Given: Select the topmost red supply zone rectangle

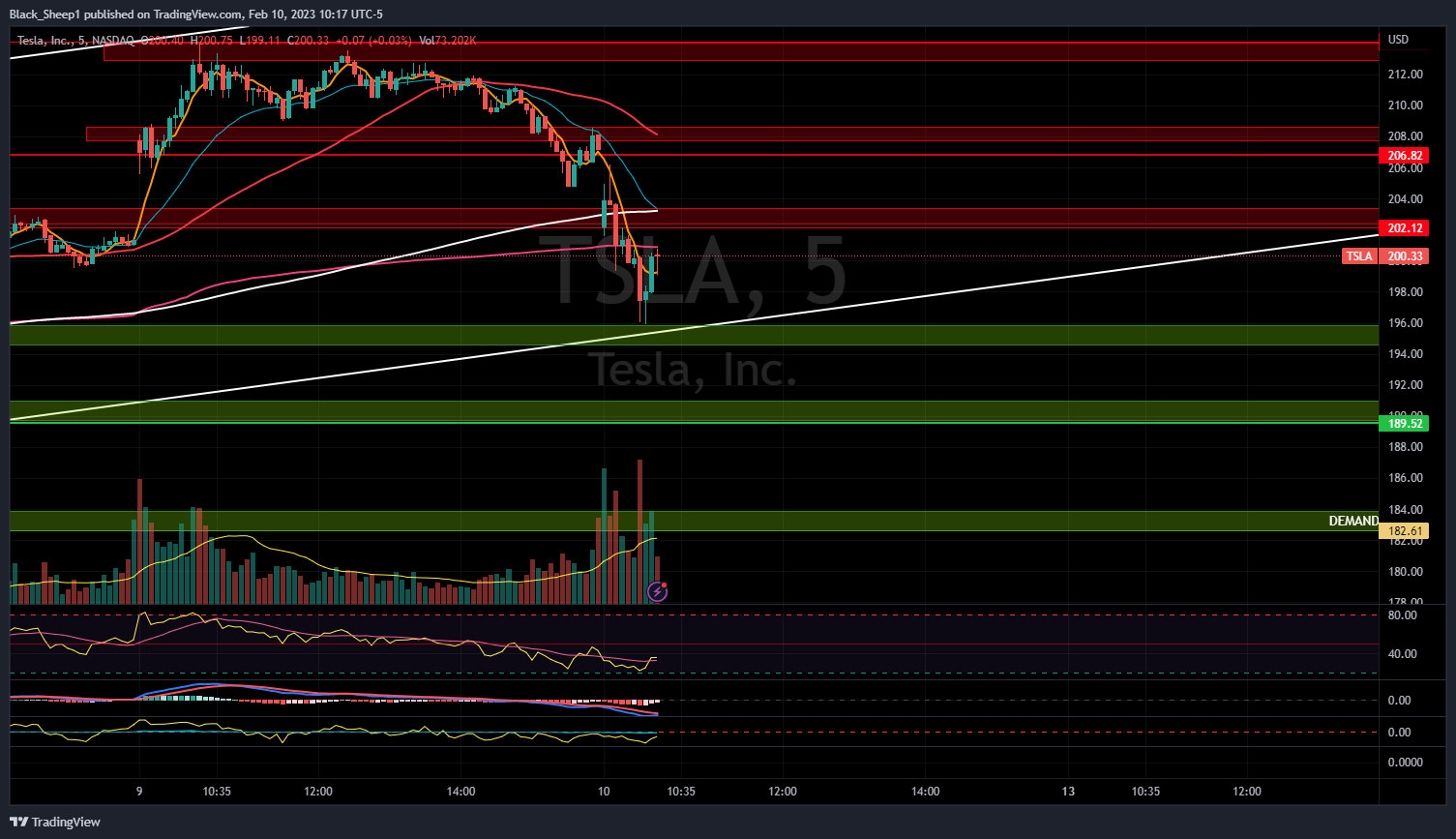Looking at the screenshot, I should tap(740, 51).
